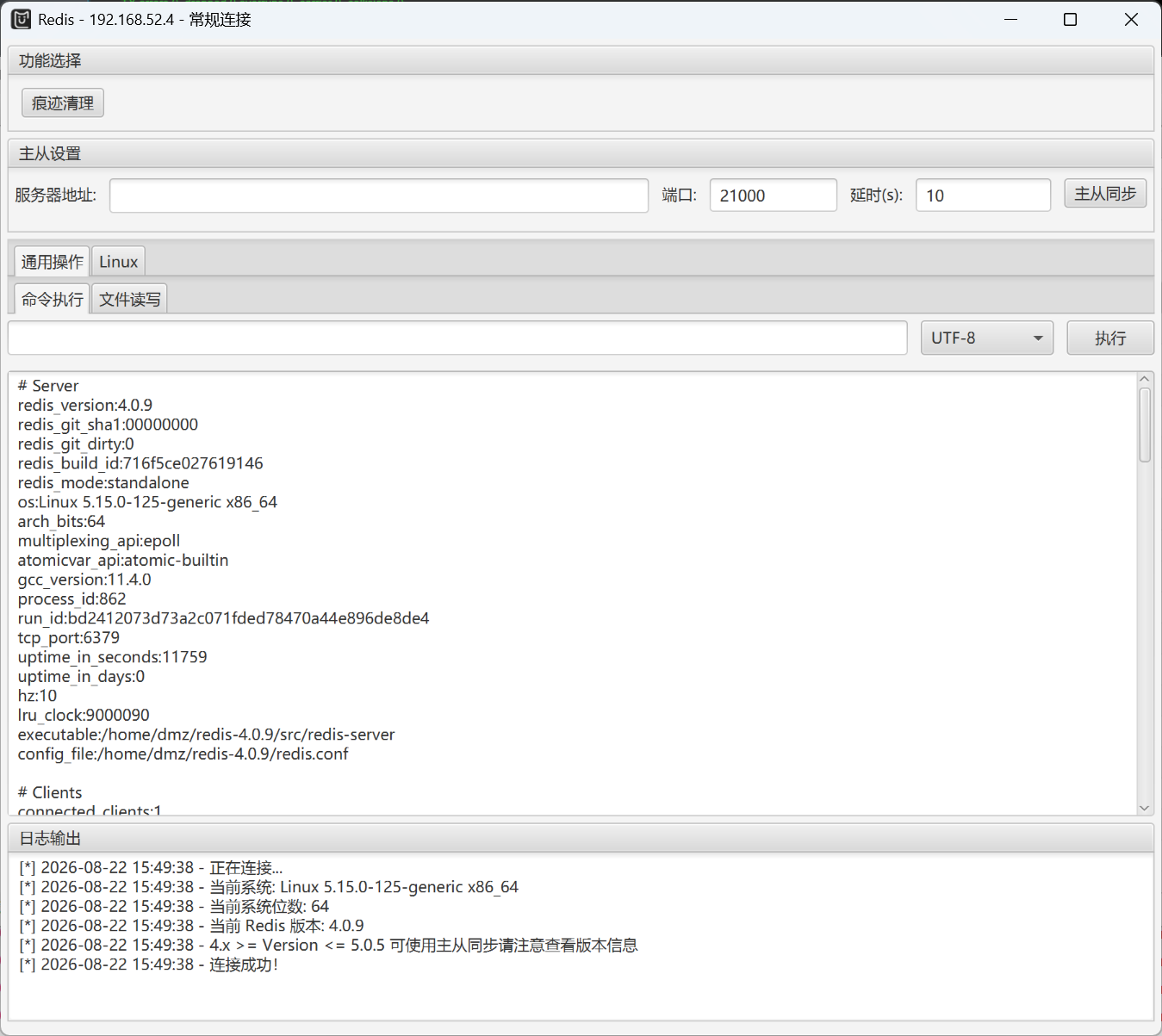This screenshot has height=1036, width=1162.
Task: Select the 命令执行 tab
Action: pyautogui.click(x=53, y=300)
